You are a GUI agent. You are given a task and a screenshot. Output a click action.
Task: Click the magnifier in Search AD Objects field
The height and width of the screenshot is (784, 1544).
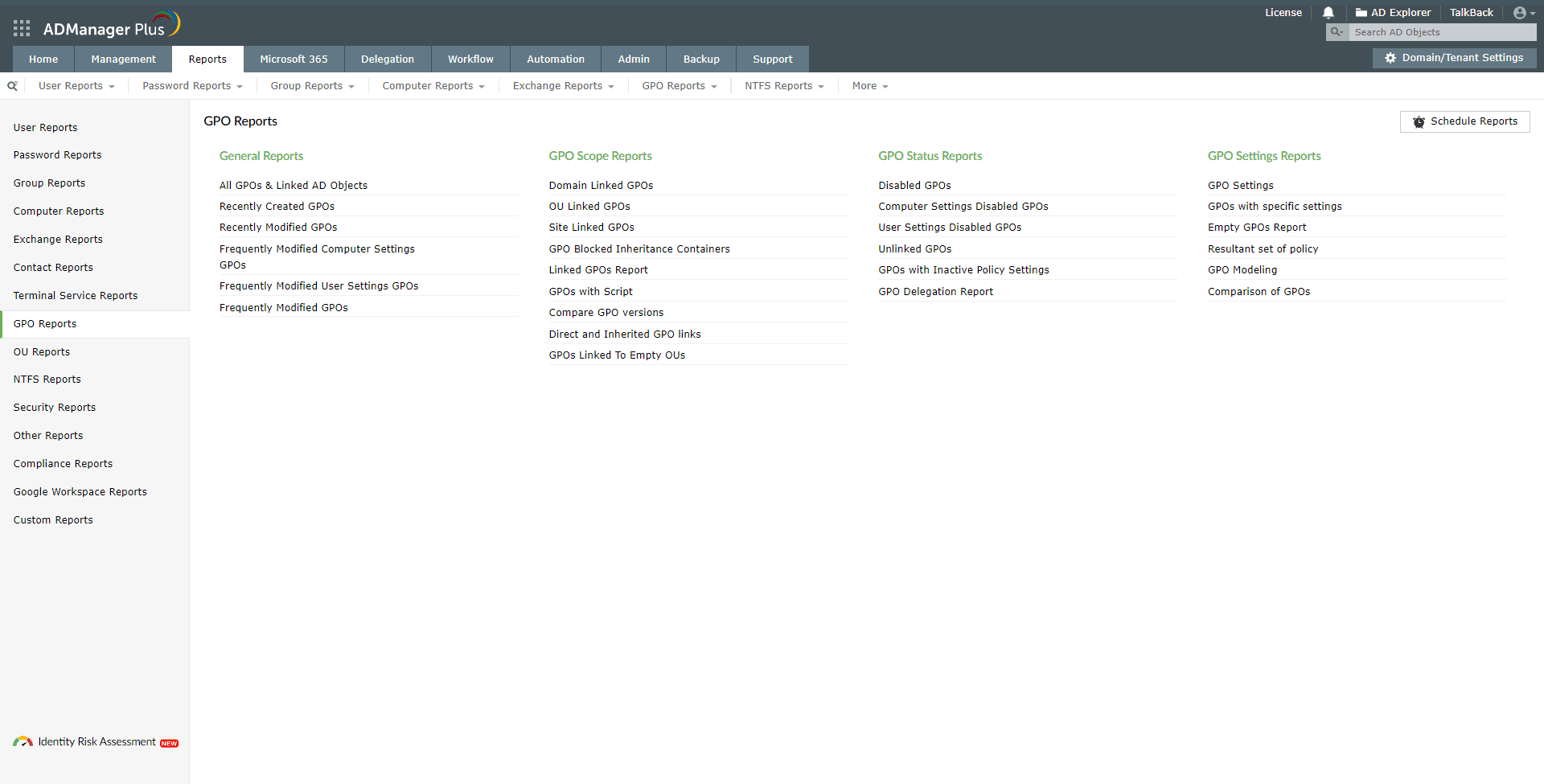(1336, 32)
